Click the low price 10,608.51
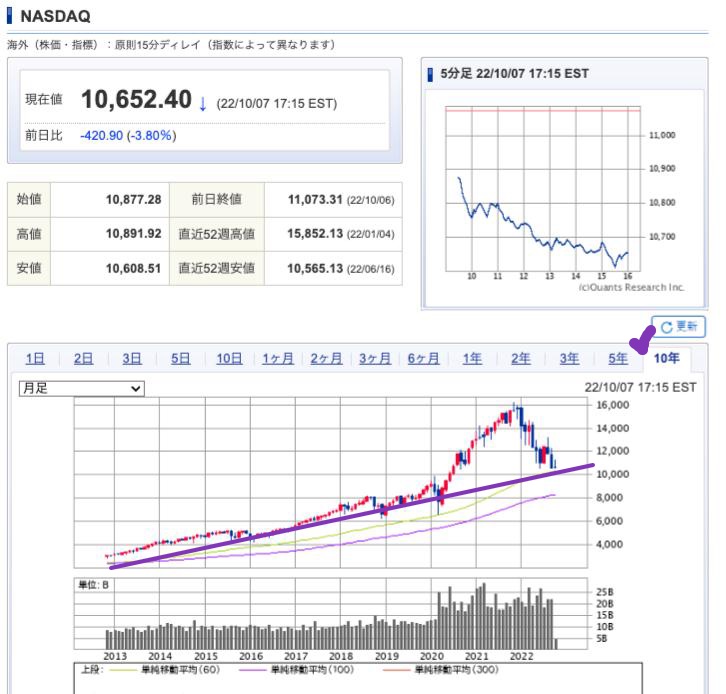 133,269
